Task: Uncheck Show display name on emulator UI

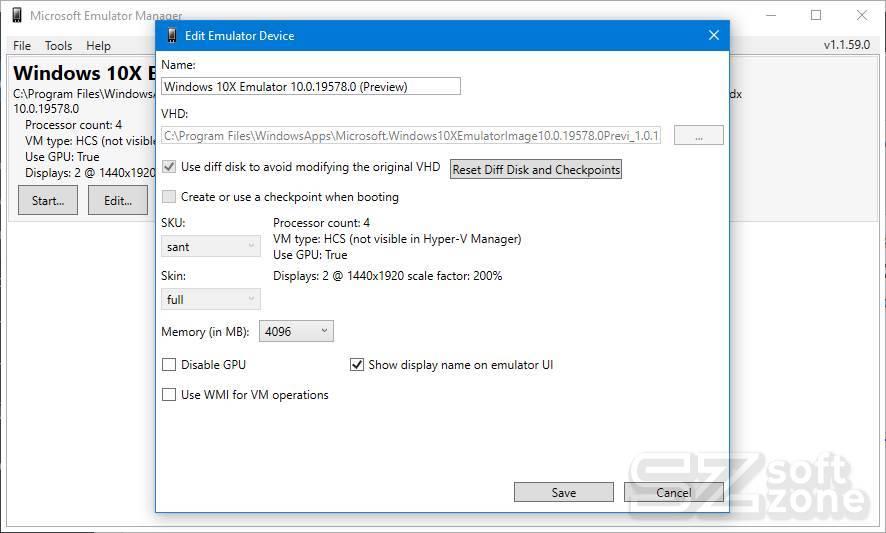Action: pos(357,365)
